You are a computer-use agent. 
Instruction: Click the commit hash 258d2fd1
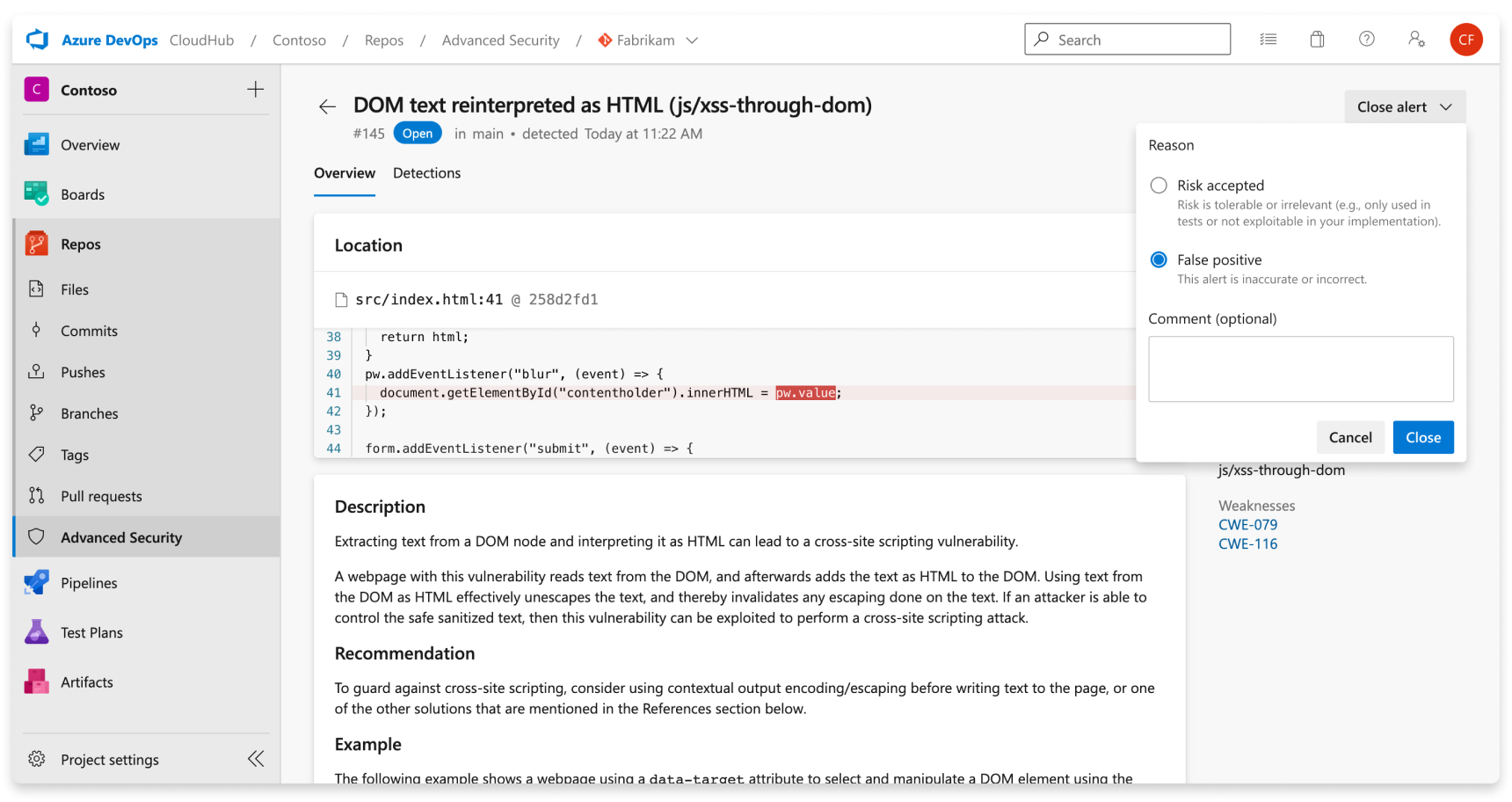pyautogui.click(x=563, y=300)
